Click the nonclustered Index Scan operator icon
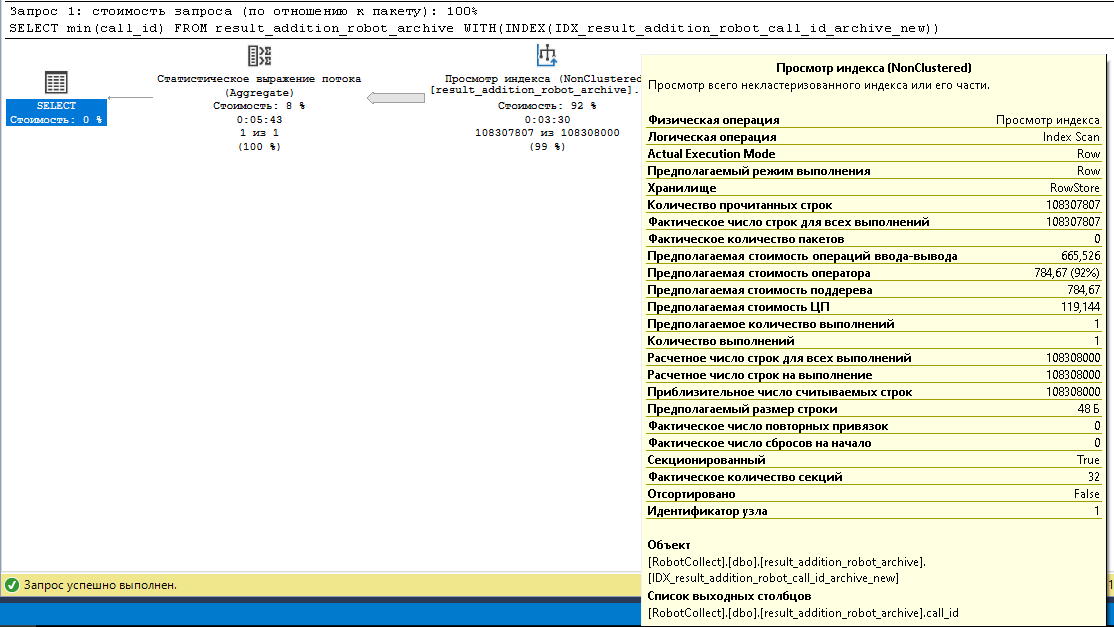The image size is (1114, 627). point(546,56)
